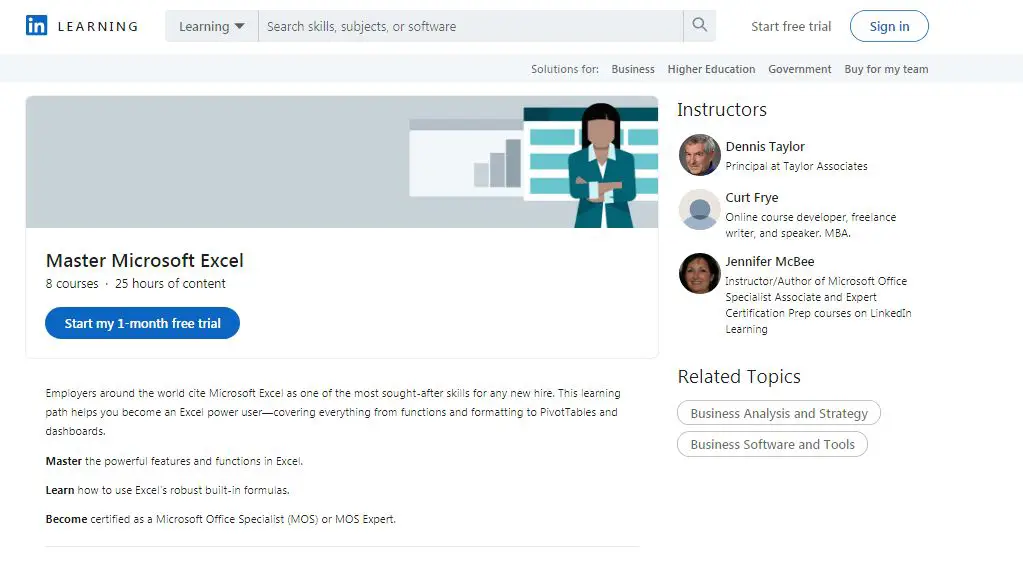1023x565 pixels.
Task: Open Buy for my team link
Action: pos(886,69)
